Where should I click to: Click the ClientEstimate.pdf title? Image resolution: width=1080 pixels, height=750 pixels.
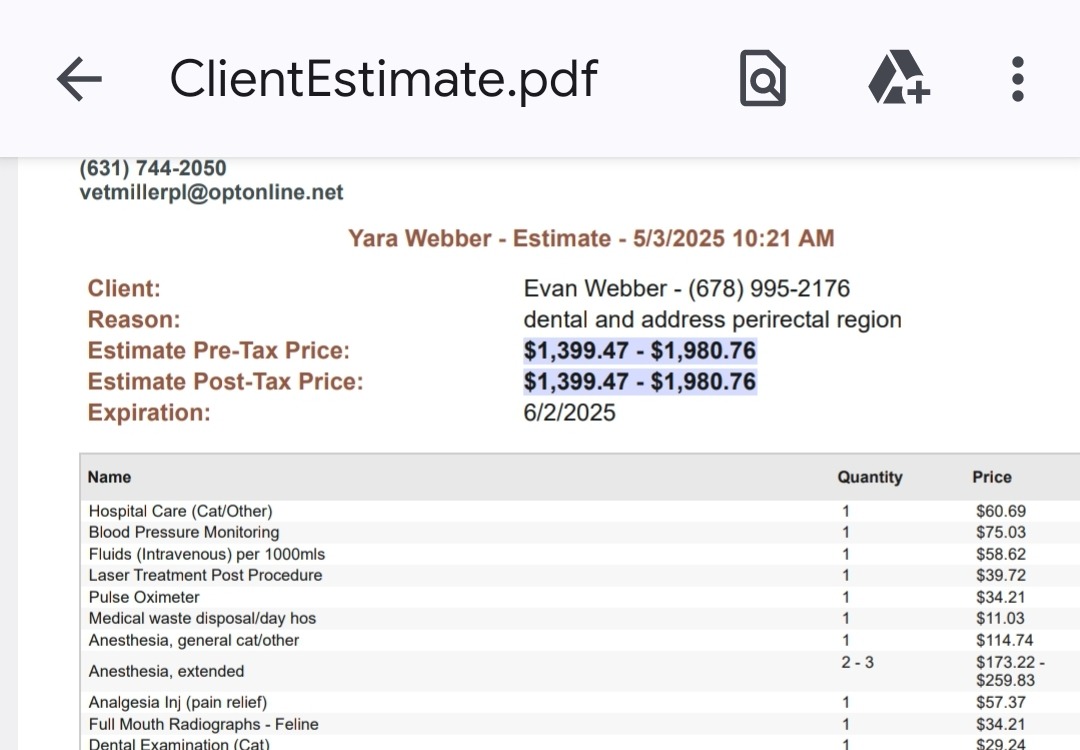tap(383, 79)
